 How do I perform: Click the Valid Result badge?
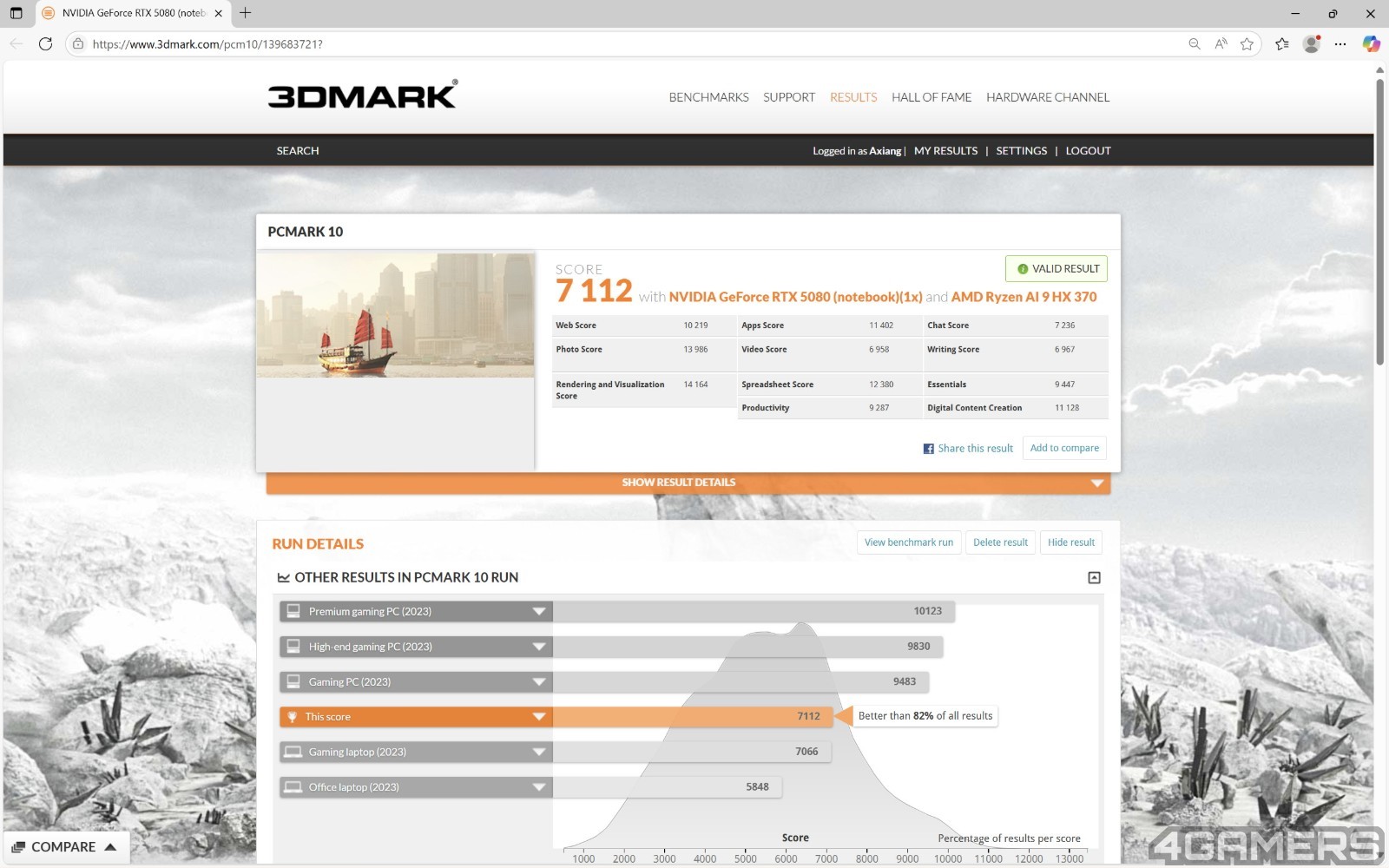coord(1057,269)
